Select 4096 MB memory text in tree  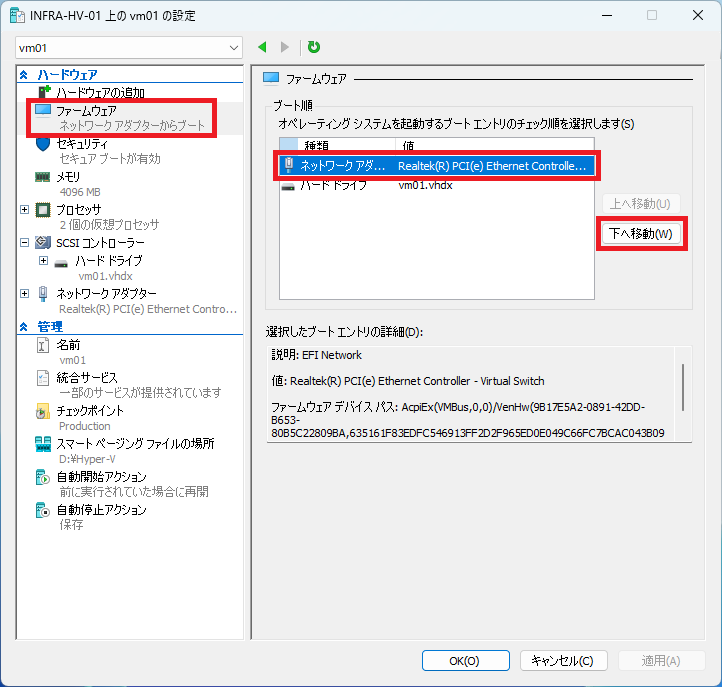tap(80, 192)
